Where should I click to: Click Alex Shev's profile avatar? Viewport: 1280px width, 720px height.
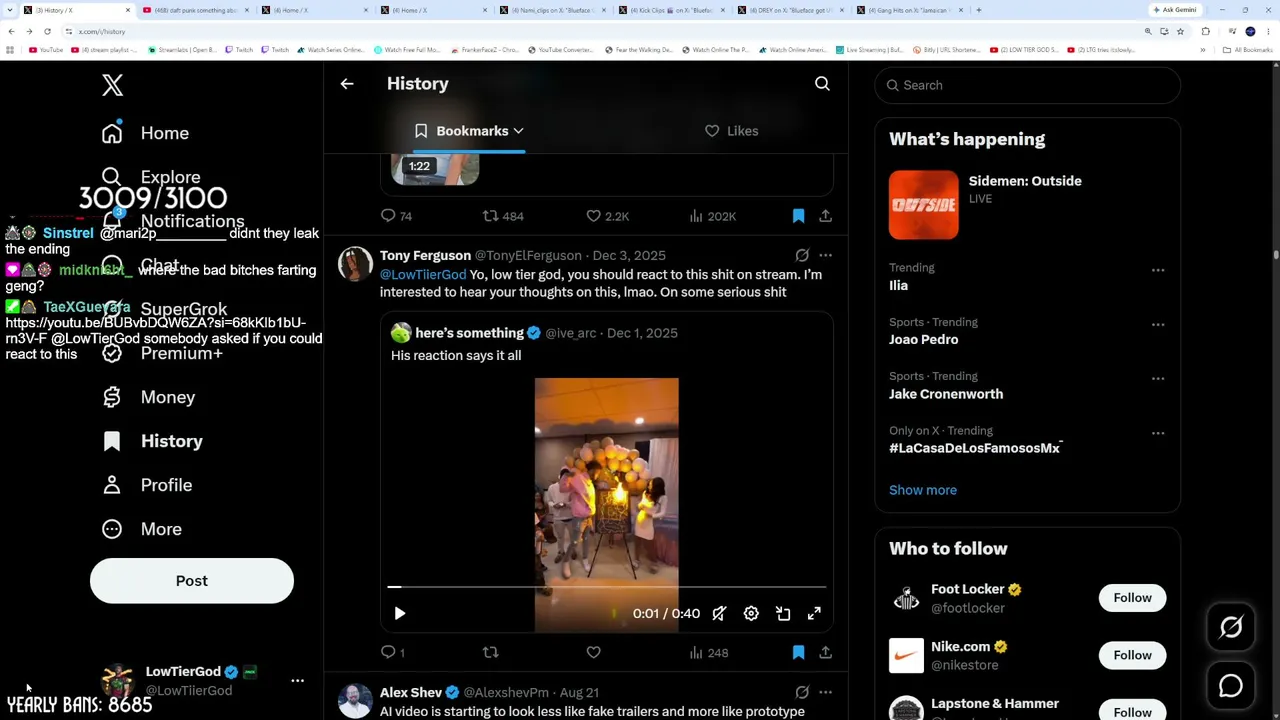click(355, 700)
